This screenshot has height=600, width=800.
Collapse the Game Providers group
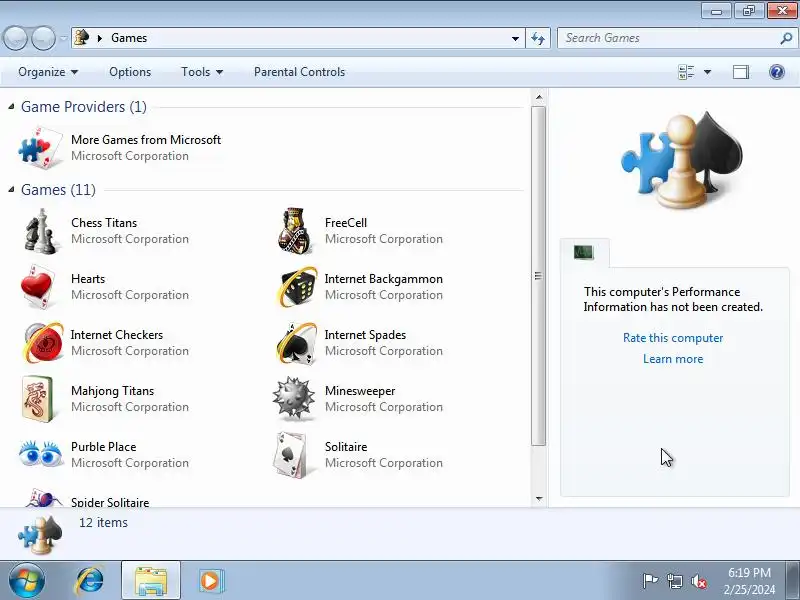pyautogui.click(x=11, y=107)
